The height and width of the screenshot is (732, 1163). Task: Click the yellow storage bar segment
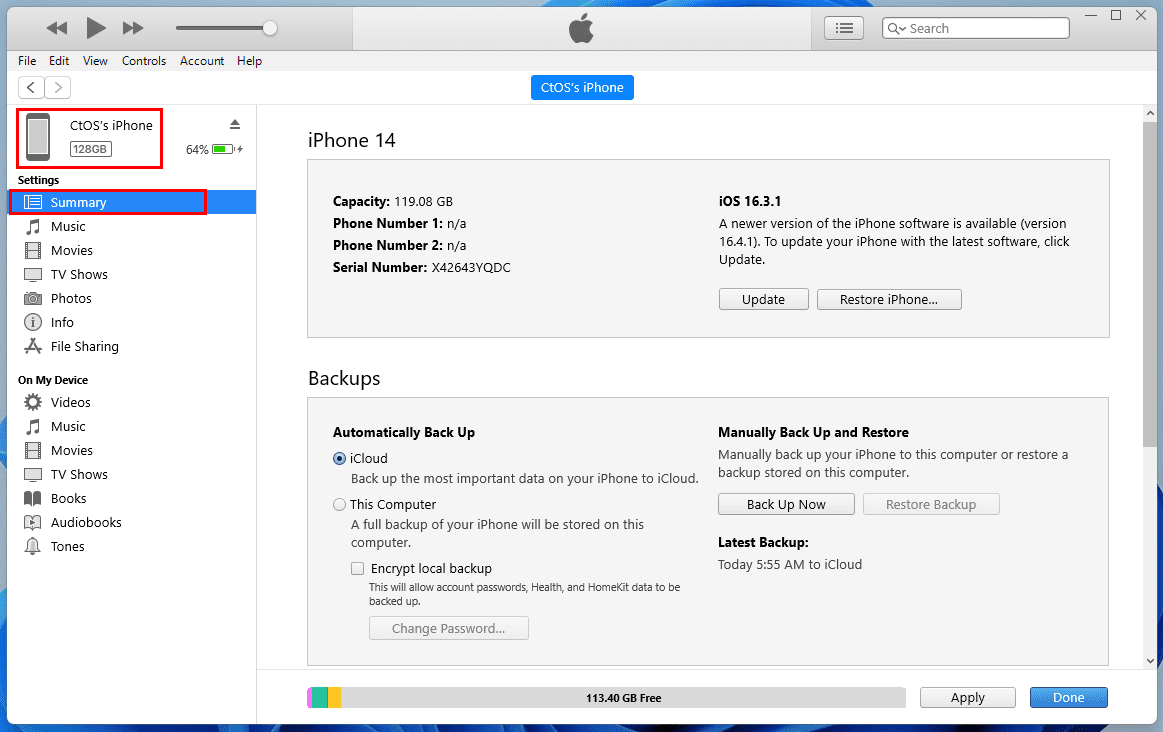[335, 697]
